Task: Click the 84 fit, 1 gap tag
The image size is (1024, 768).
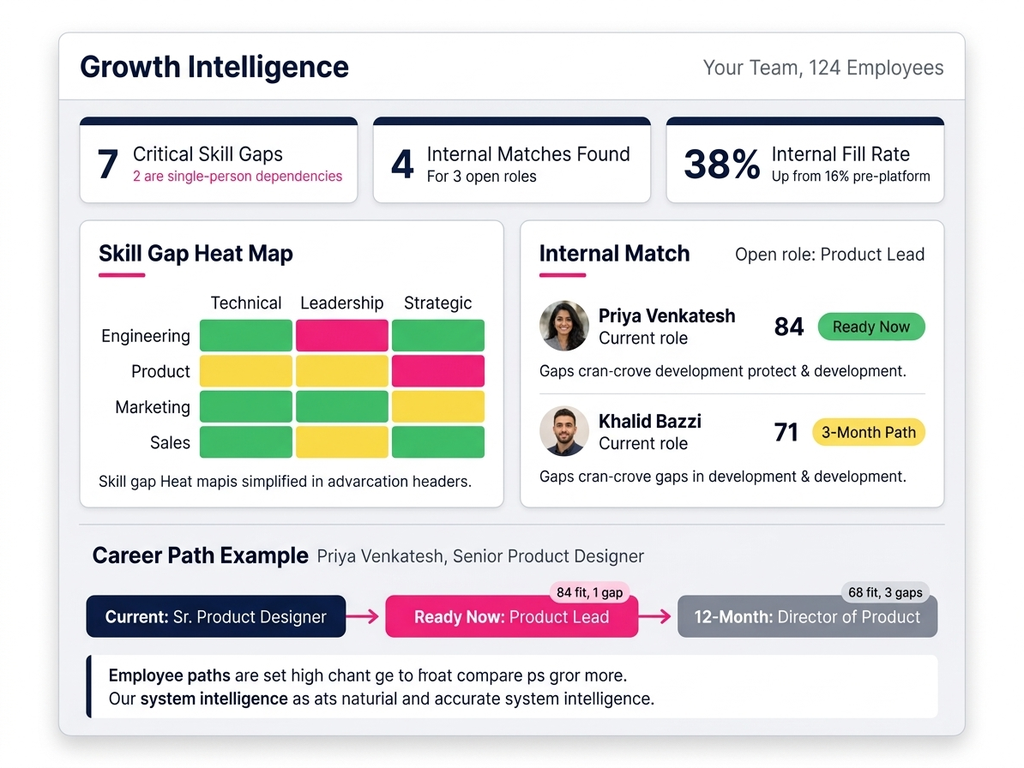Action: point(590,593)
